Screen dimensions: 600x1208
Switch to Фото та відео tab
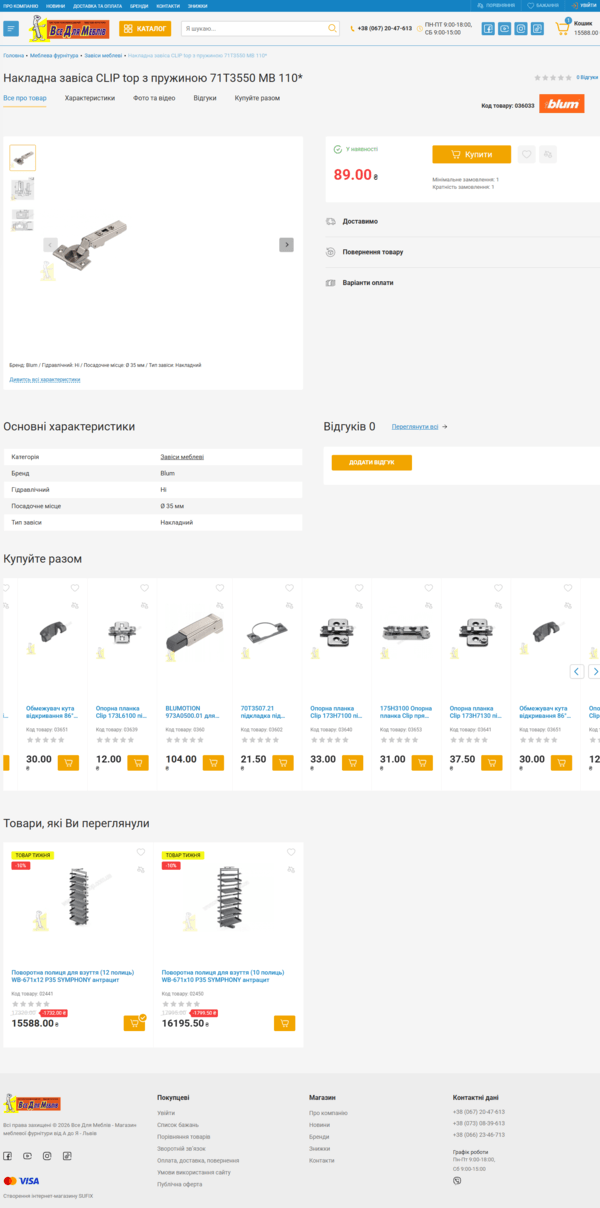pyautogui.click(x=154, y=98)
